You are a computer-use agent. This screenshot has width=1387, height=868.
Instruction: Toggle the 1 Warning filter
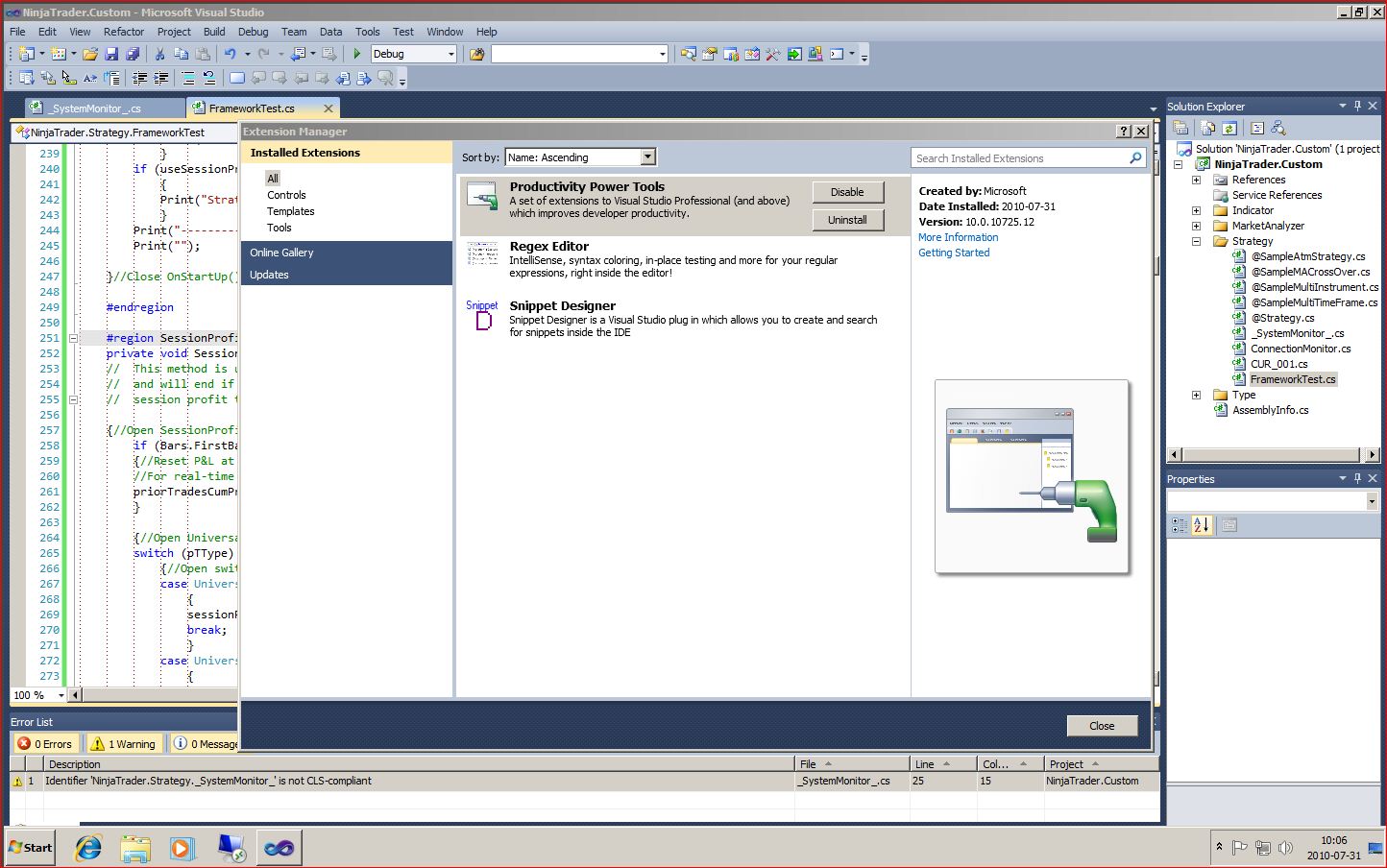[123, 743]
